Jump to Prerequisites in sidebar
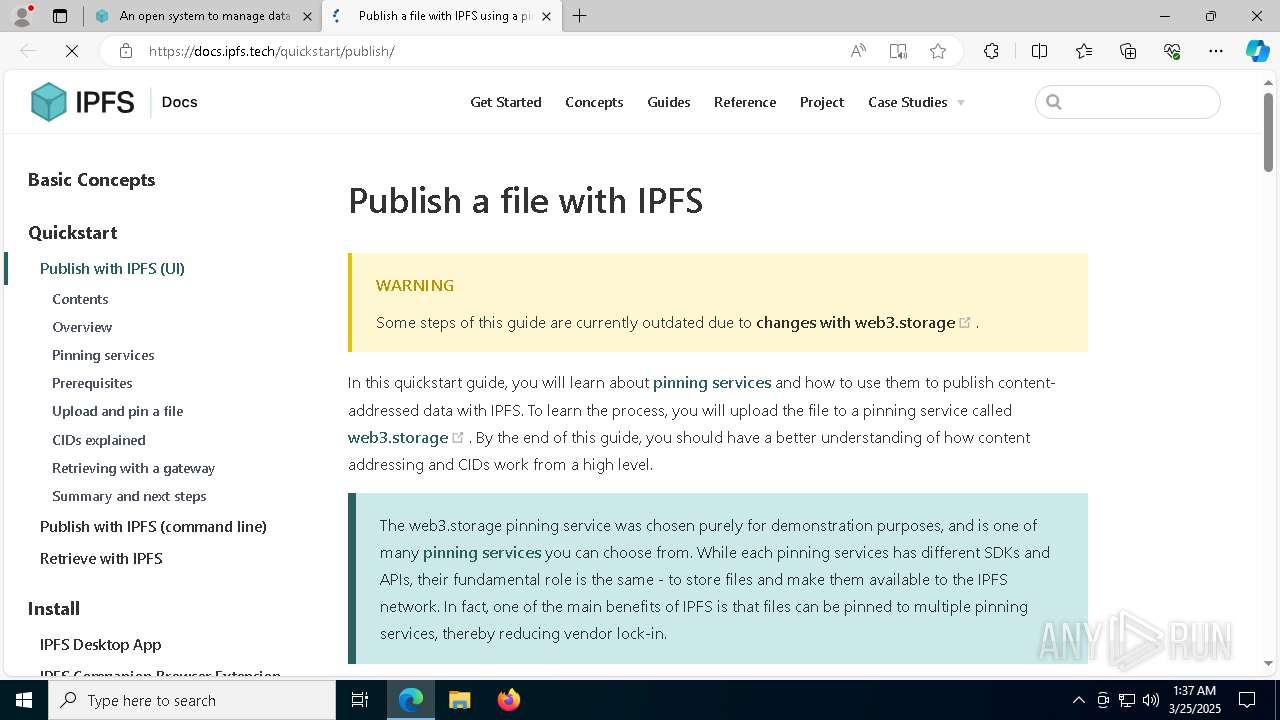Viewport: 1280px width, 720px height. coord(92,383)
